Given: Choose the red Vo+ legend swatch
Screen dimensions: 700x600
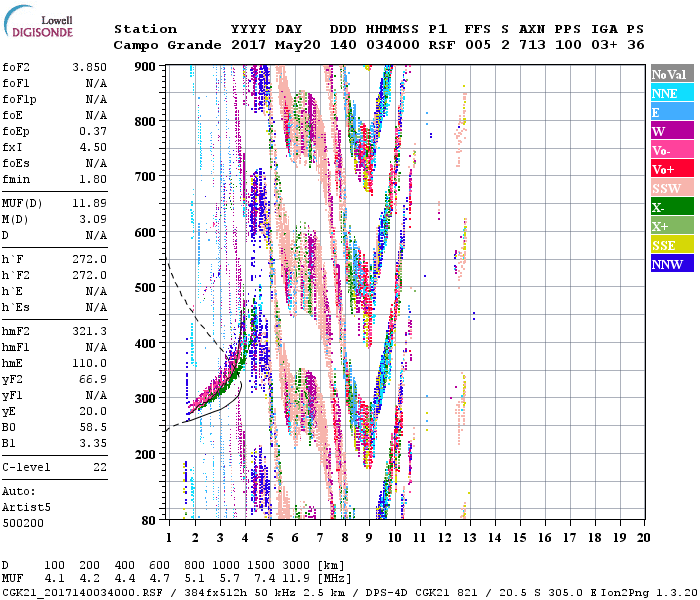Looking at the screenshot, I should (671, 169).
